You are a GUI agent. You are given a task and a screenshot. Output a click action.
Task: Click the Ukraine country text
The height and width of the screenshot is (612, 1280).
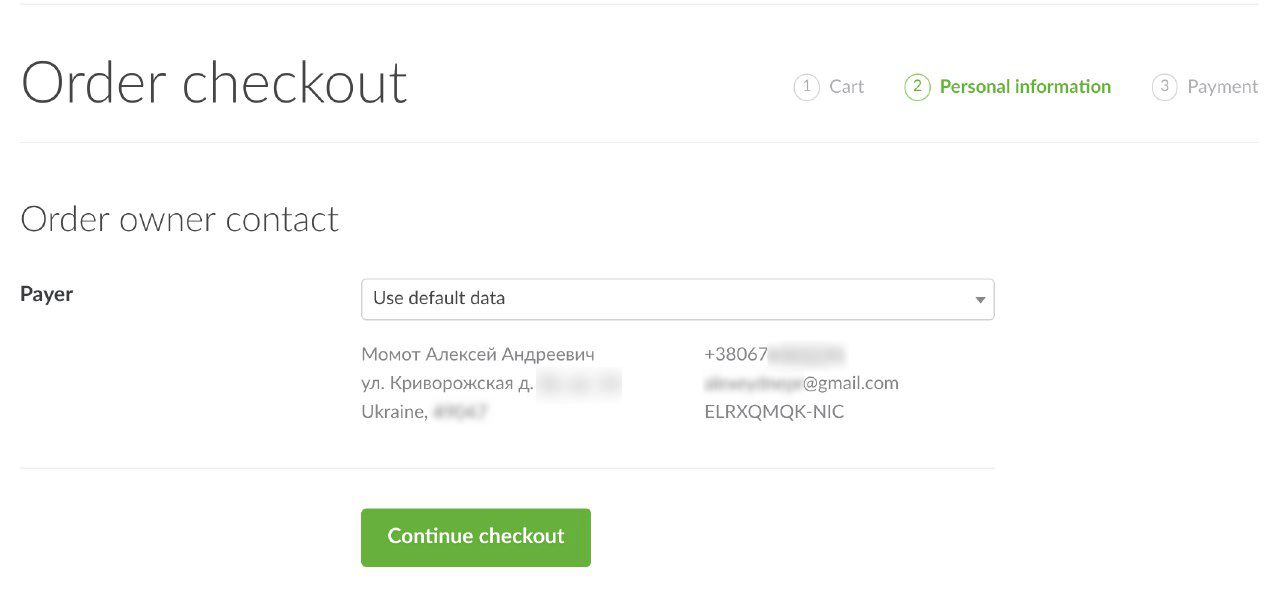tap(394, 412)
